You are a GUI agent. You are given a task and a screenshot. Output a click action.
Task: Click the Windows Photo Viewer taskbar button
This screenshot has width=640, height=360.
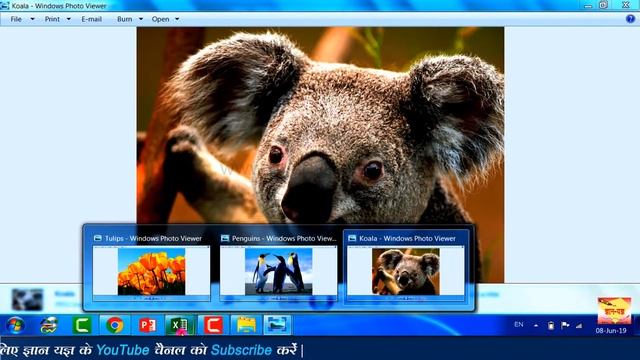[x=277, y=325]
